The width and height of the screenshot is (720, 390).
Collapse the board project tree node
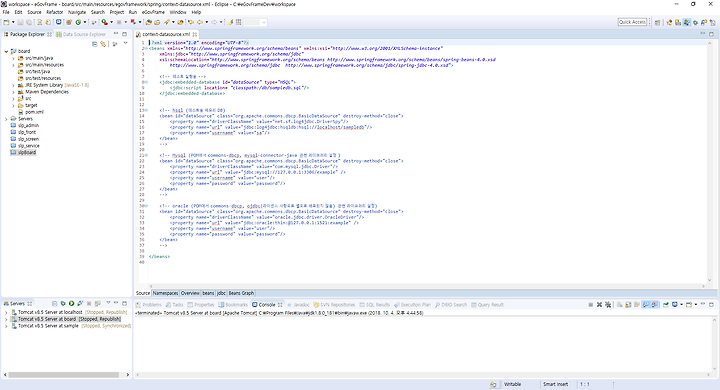[x=6, y=51]
